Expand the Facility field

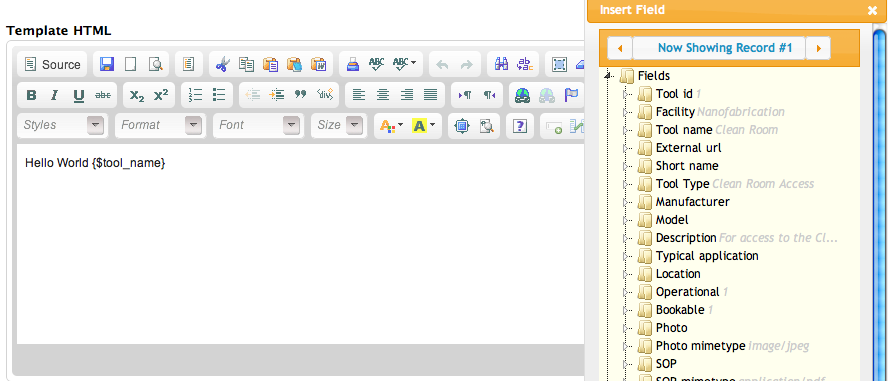point(626,112)
